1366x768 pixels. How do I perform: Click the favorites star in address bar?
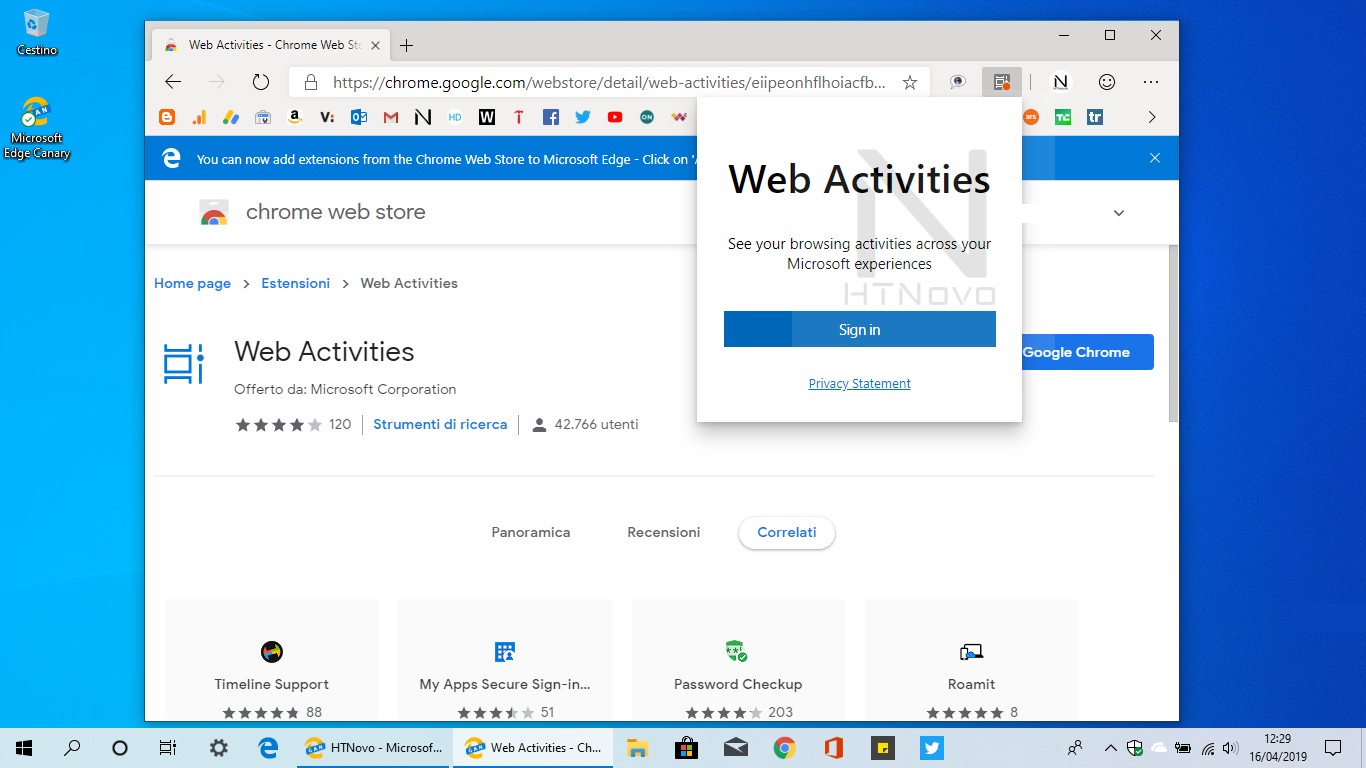[x=909, y=82]
